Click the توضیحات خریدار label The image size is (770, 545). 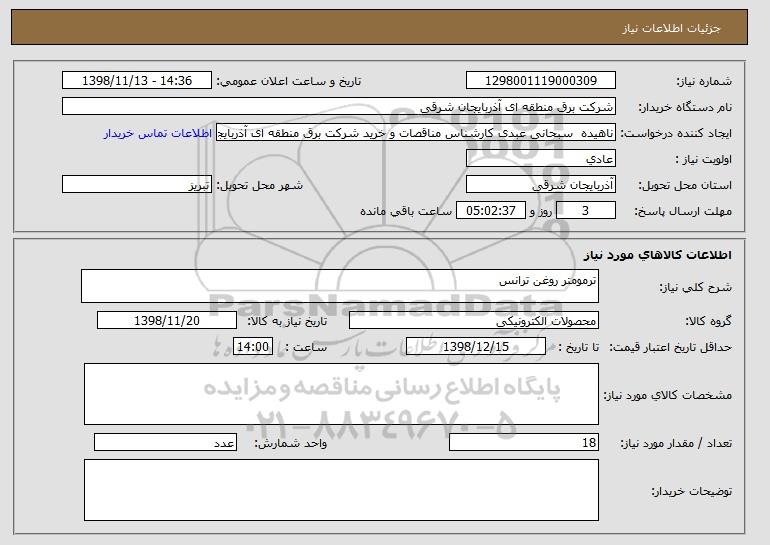tap(691, 491)
